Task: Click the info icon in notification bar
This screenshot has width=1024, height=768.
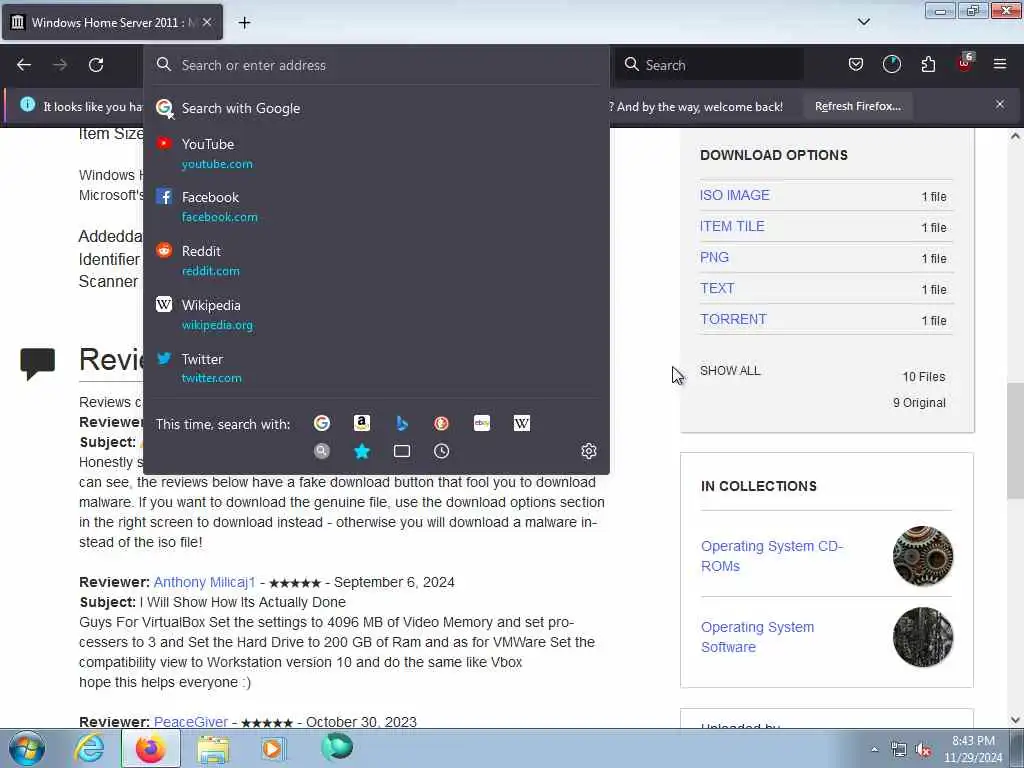Action: coord(27,104)
